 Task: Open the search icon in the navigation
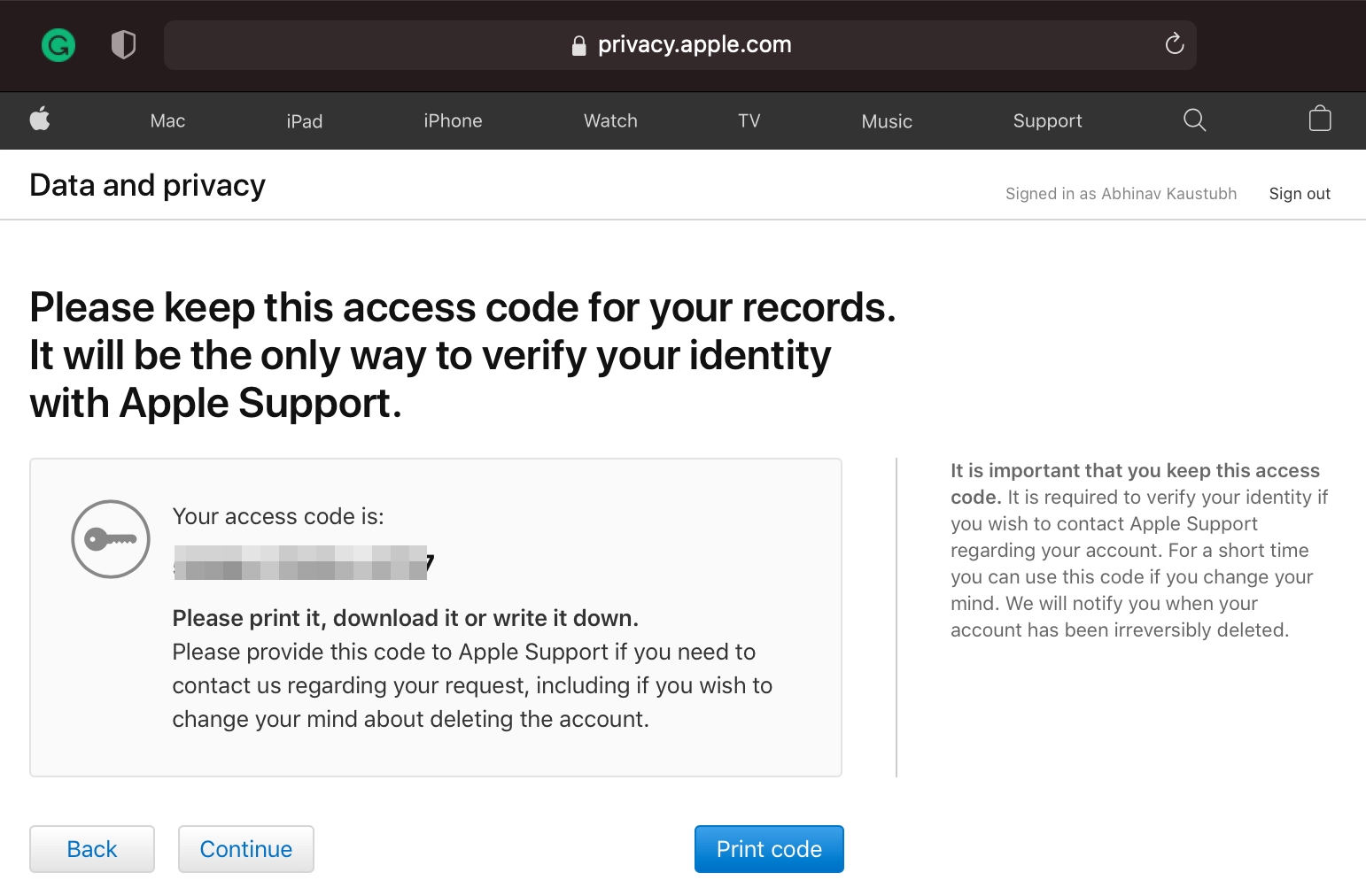point(1193,120)
